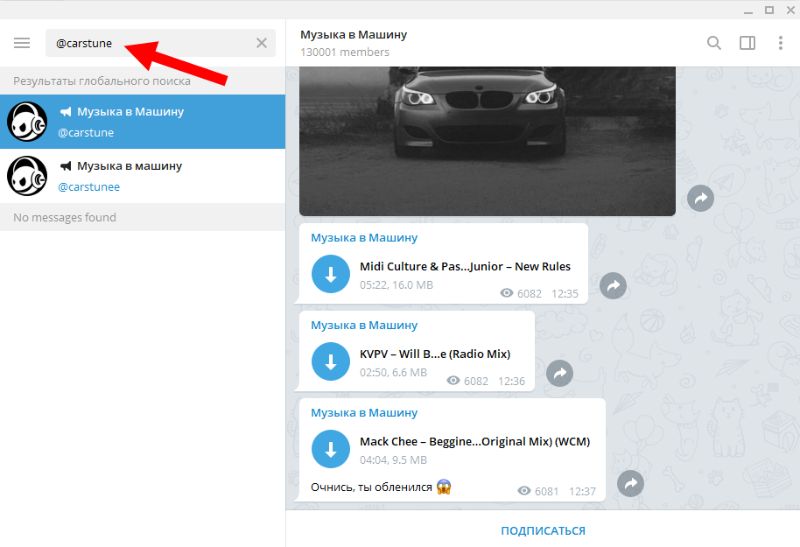Click views eye icon on 12:37 message

(x=524, y=490)
